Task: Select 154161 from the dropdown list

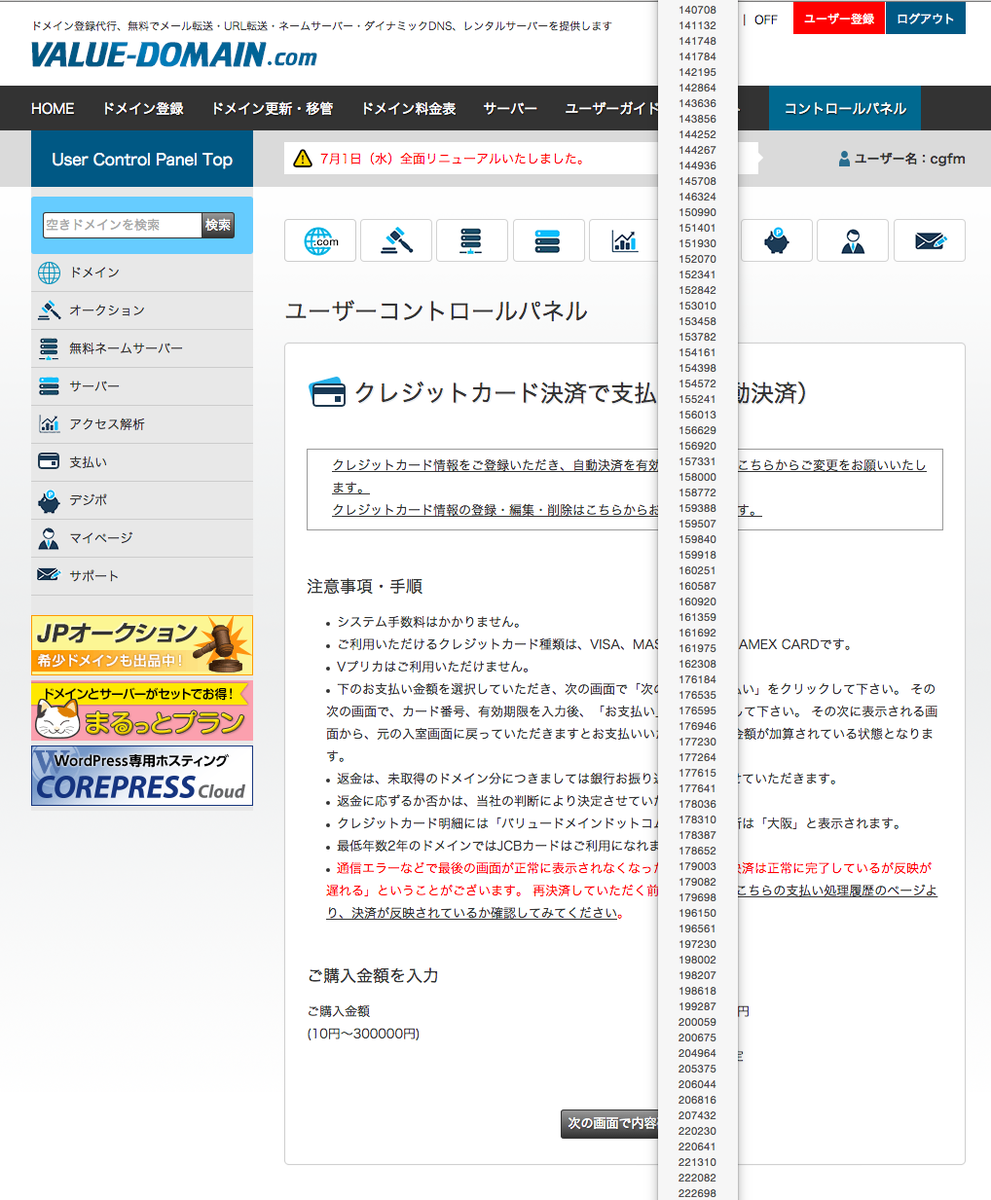Action: pyautogui.click(x=697, y=352)
